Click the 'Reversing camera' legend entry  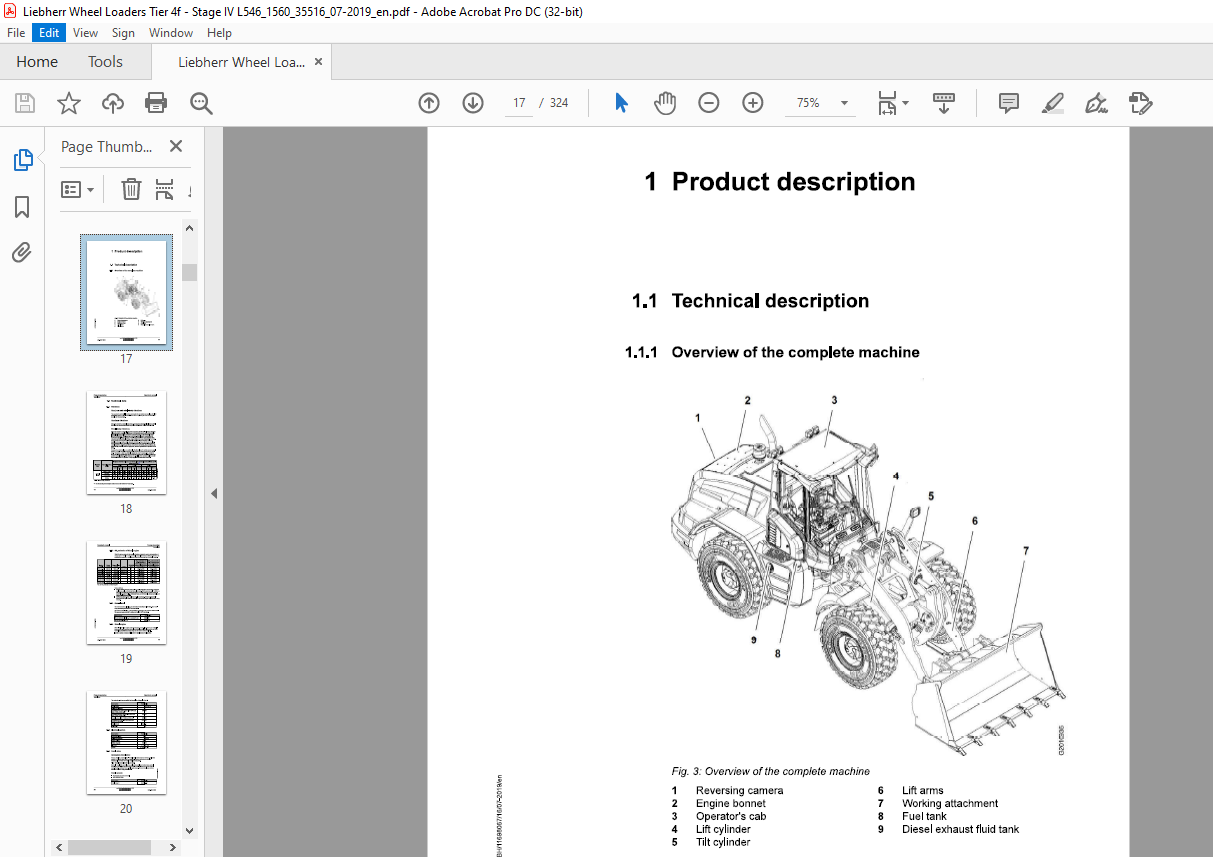[x=739, y=790]
